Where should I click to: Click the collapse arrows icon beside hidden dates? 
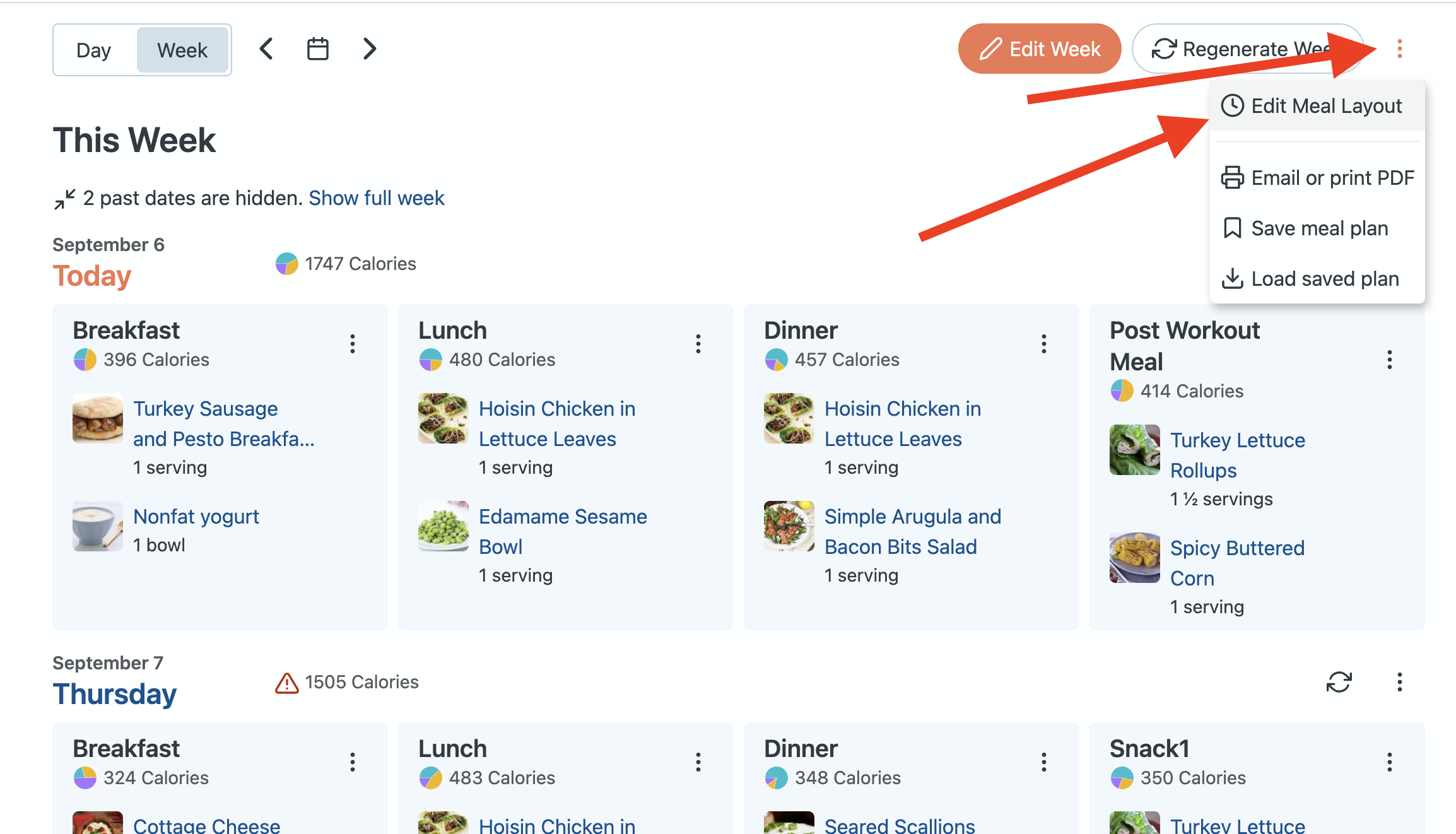[x=64, y=199]
